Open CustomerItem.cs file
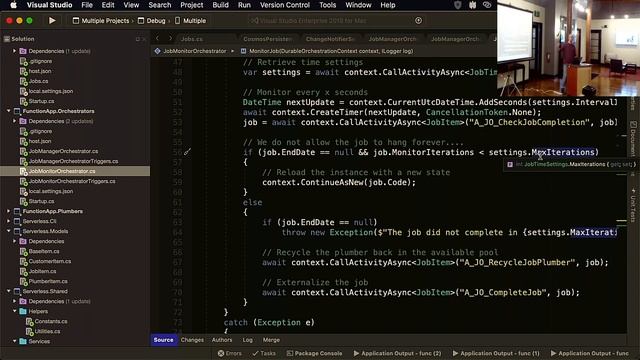The height and width of the screenshot is (360, 640). point(50,261)
